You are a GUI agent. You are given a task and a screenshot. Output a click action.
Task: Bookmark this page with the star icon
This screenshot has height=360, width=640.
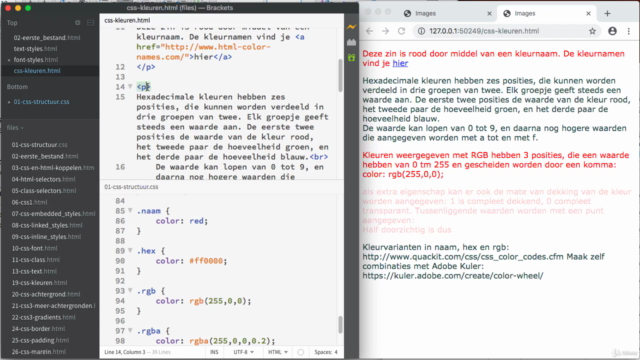point(592,31)
